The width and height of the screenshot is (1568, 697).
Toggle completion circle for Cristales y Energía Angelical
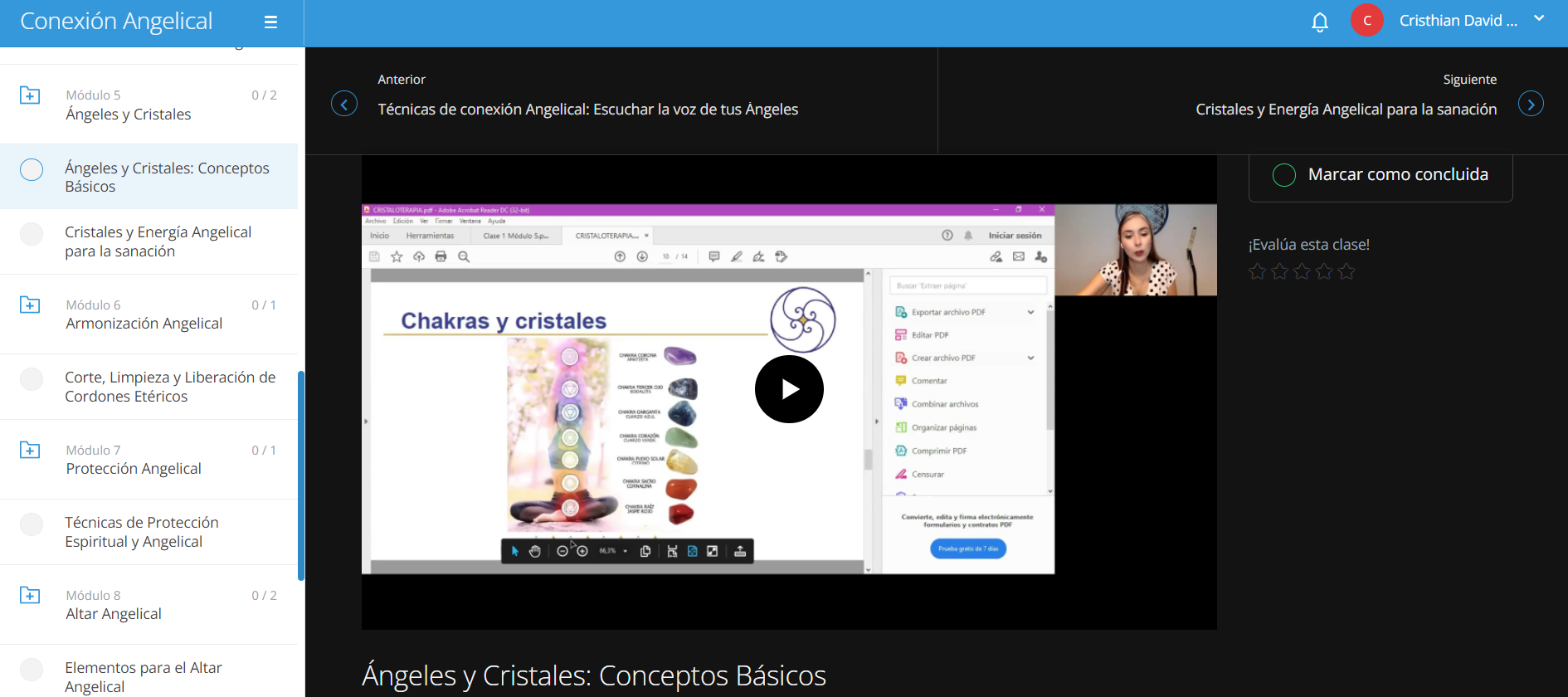pos(32,234)
